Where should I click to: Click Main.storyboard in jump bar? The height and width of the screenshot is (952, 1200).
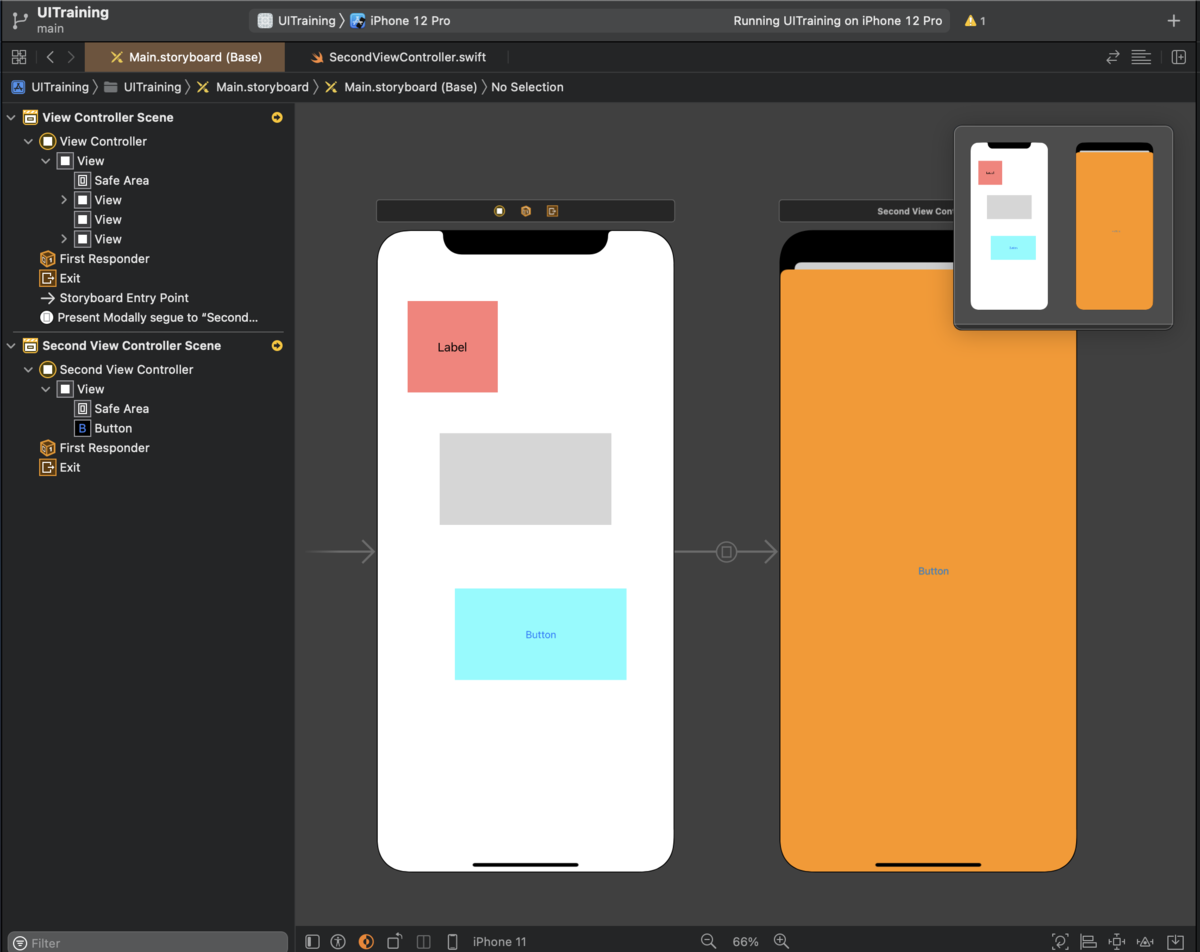[x=253, y=87]
